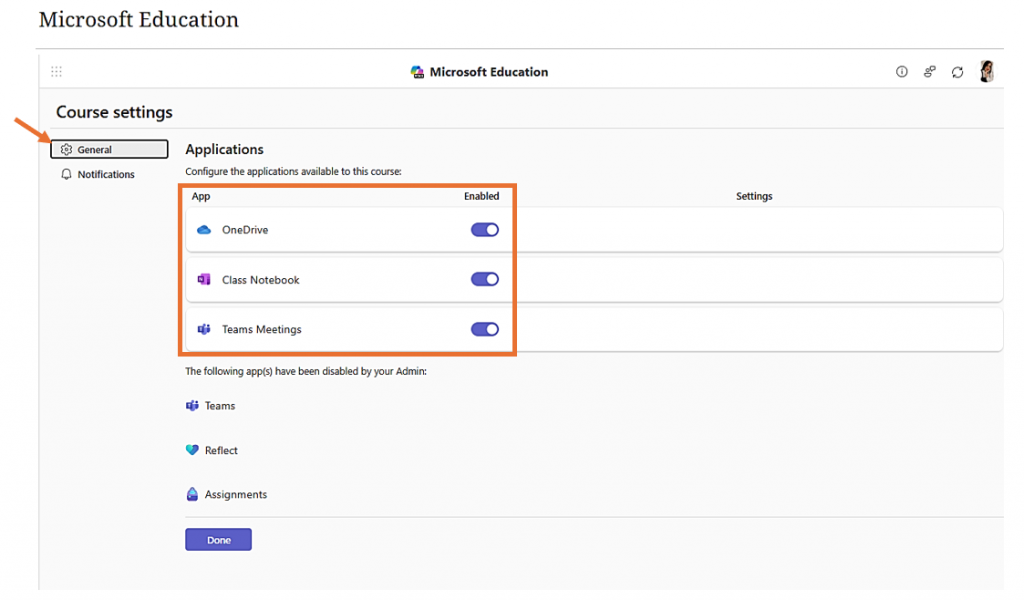Click the people sharing icon in header
Viewport: 1024px width, 600px height.
pos(929,72)
